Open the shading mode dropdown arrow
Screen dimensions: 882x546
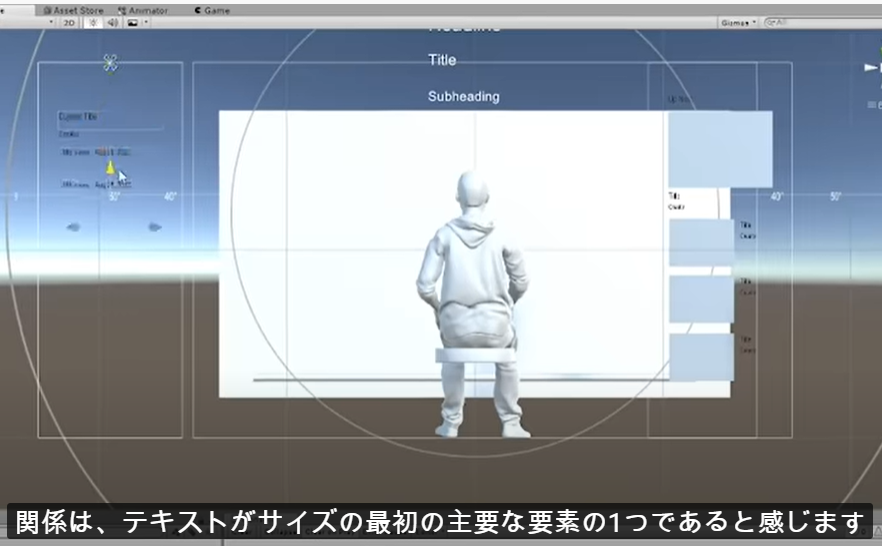click(x=51, y=22)
